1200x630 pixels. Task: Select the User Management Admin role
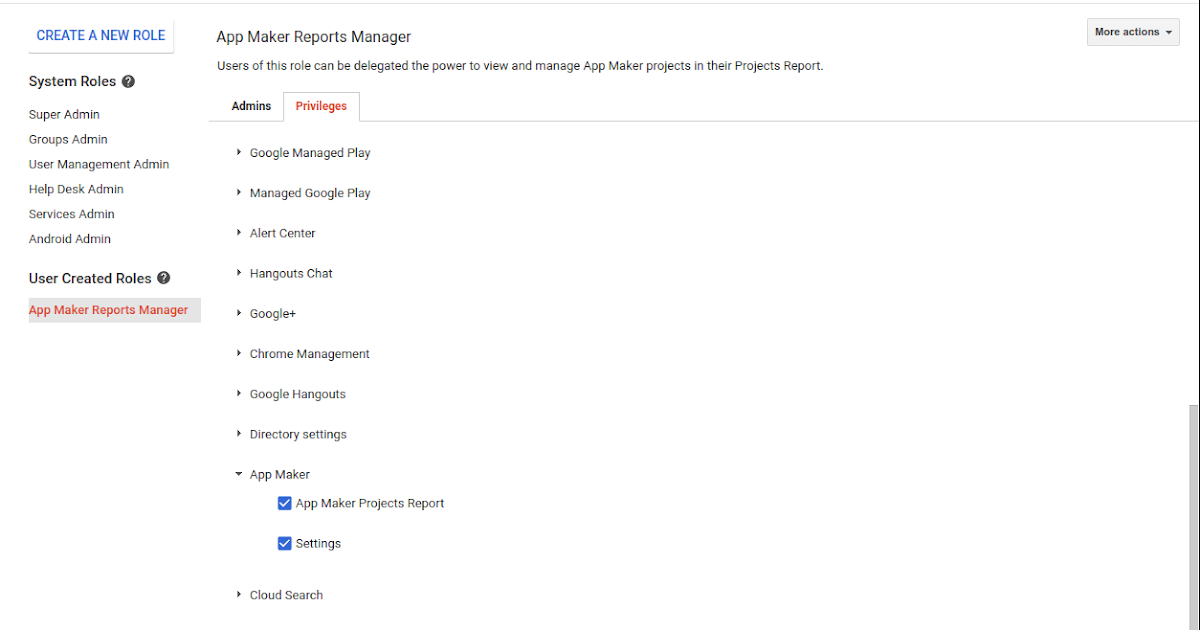(99, 163)
